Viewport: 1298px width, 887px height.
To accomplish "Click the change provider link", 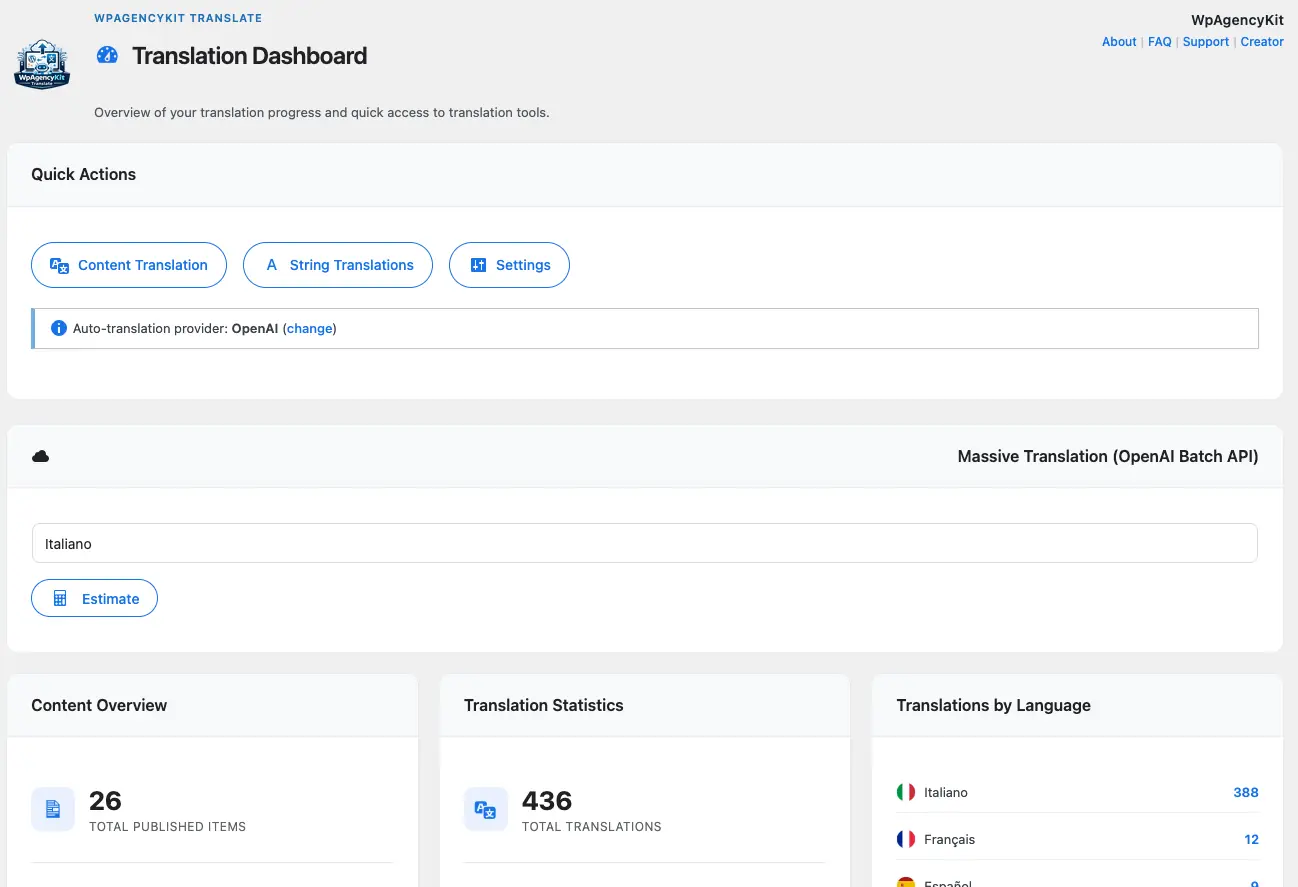I will [309, 328].
